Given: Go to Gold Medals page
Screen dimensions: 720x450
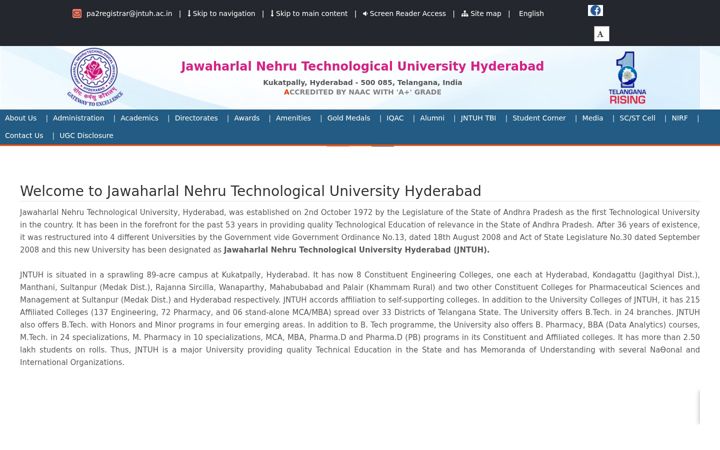Looking at the screenshot, I should [x=349, y=118].
